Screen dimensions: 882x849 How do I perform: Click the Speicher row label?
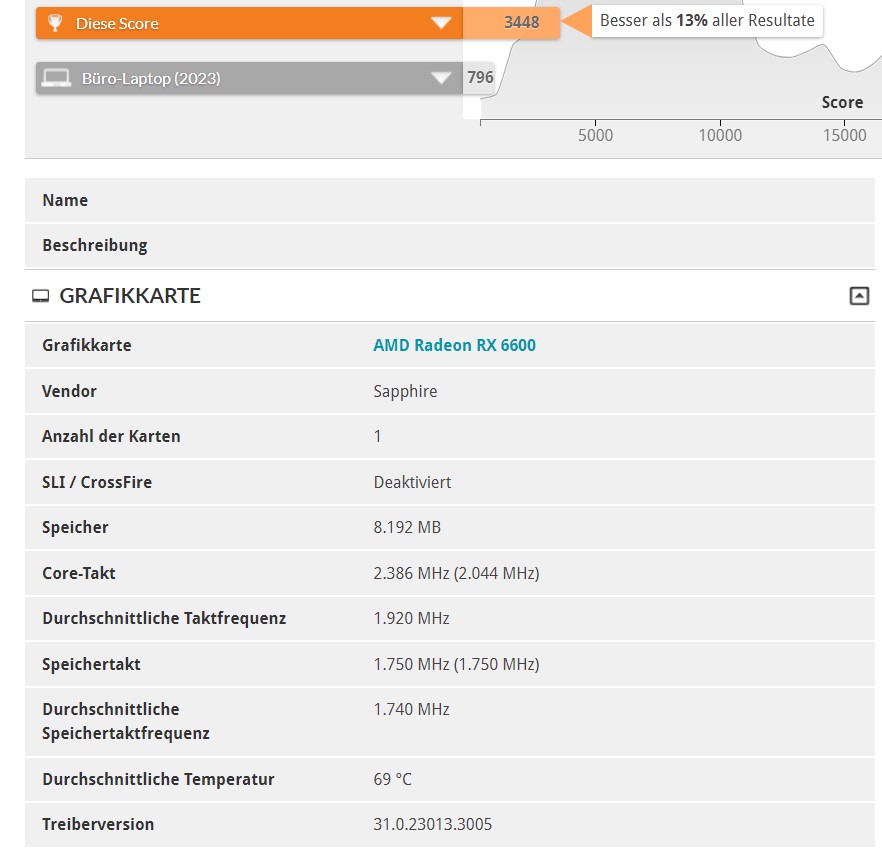[x=75, y=527]
